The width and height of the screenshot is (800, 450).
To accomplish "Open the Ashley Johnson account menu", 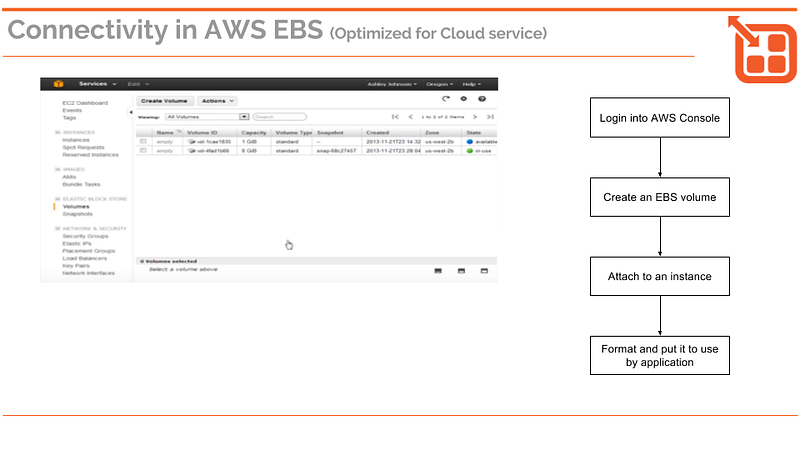I will click(x=392, y=84).
